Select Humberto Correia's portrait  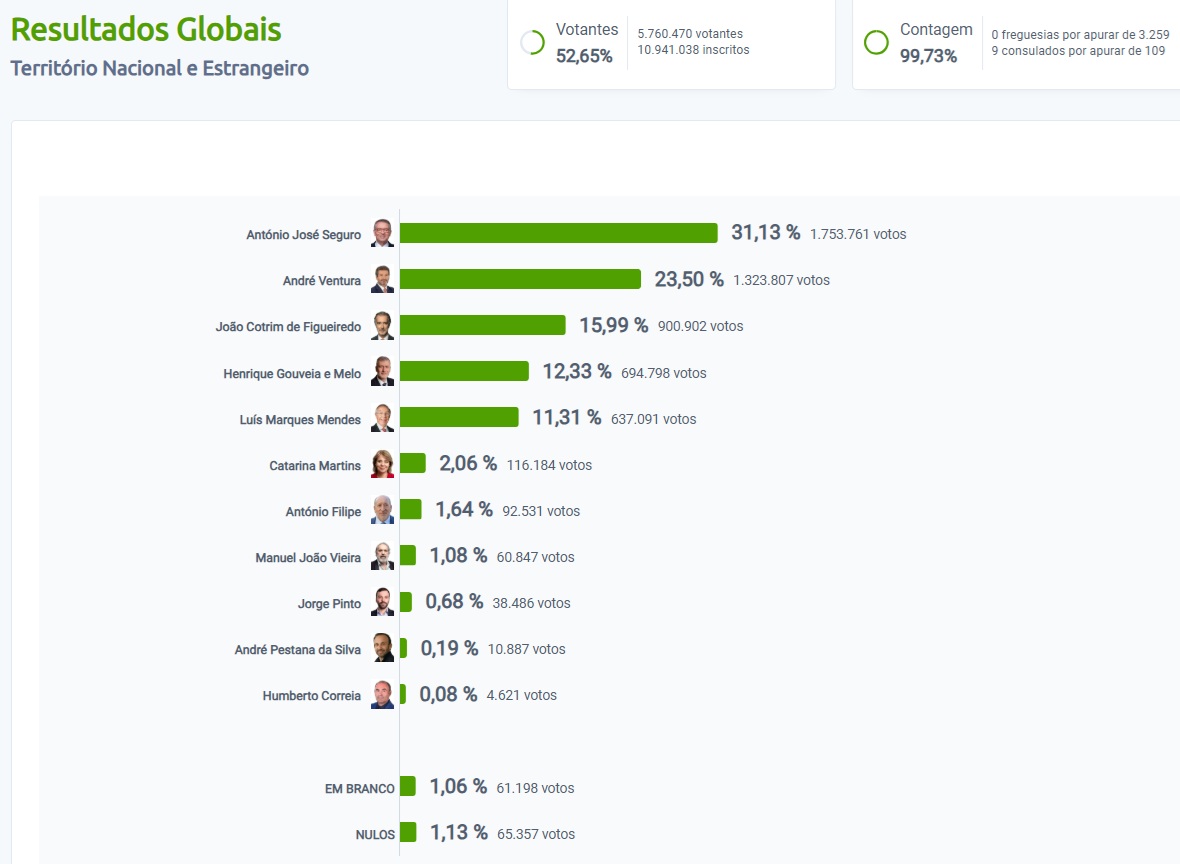pos(382,695)
